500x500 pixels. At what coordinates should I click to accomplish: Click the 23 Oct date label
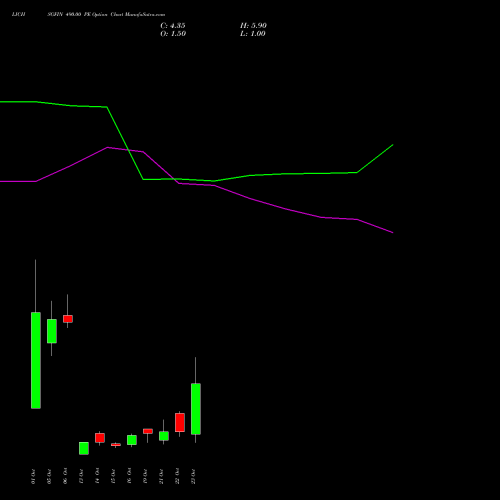click(x=193, y=477)
